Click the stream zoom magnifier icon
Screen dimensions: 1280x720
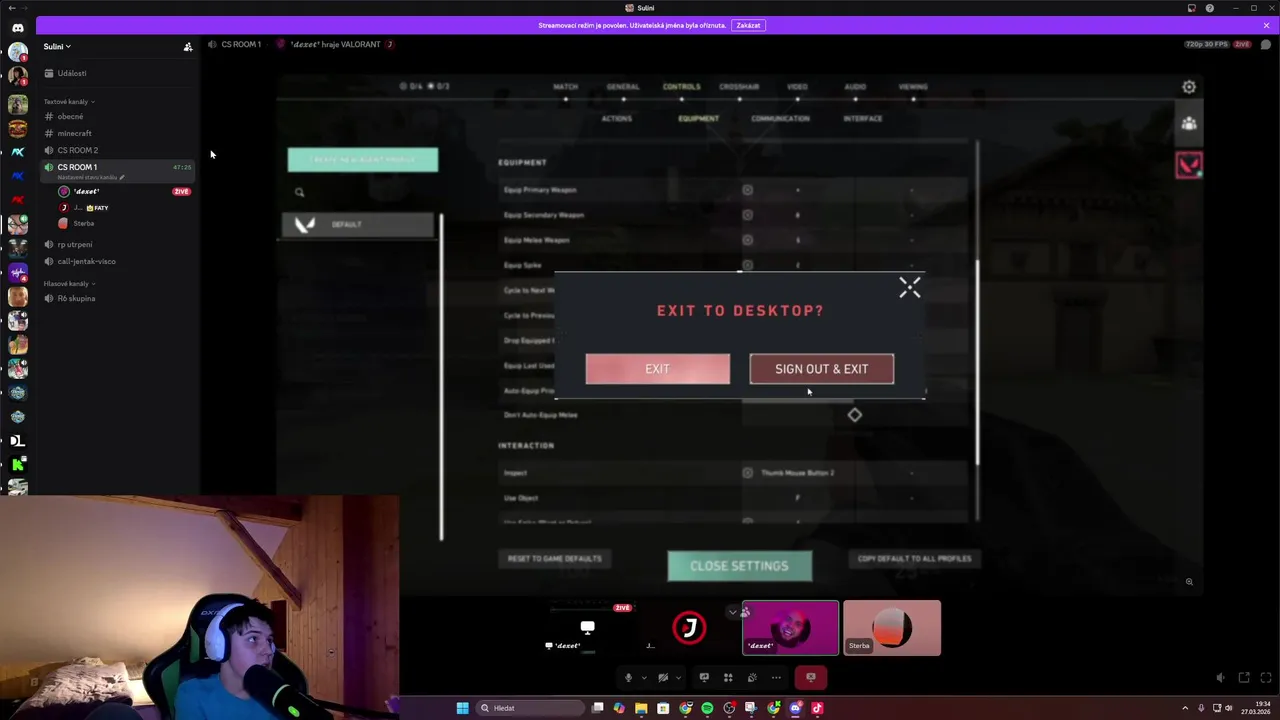[1189, 581]
